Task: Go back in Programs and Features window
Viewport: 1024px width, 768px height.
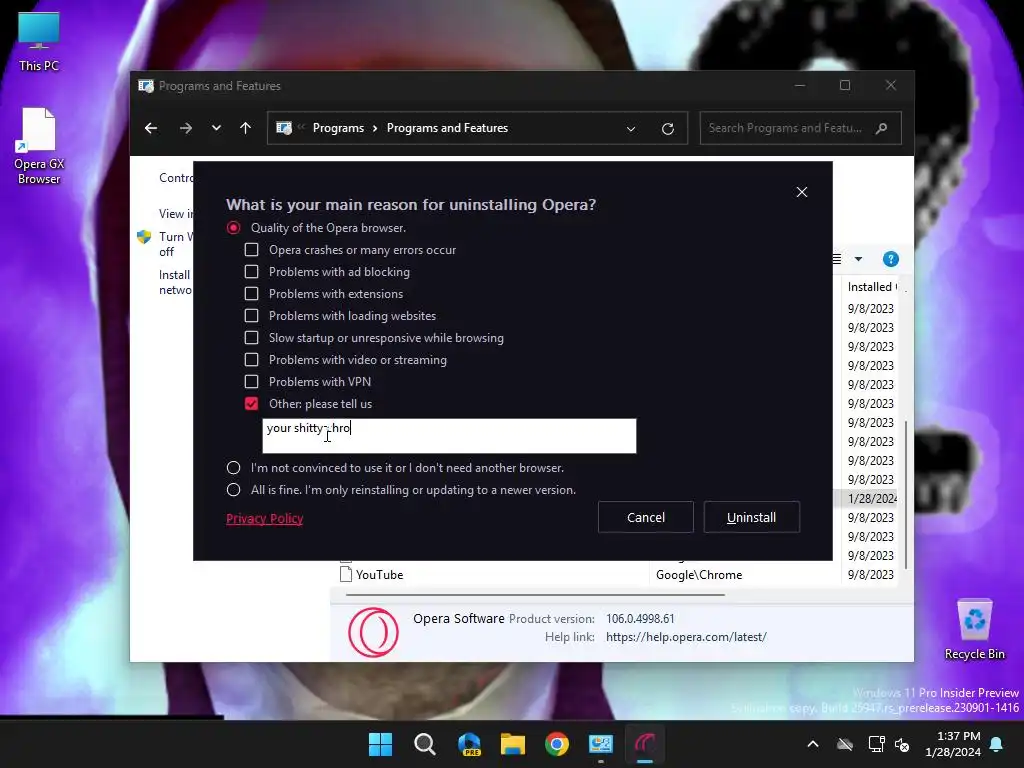Action: pos(151,128)
